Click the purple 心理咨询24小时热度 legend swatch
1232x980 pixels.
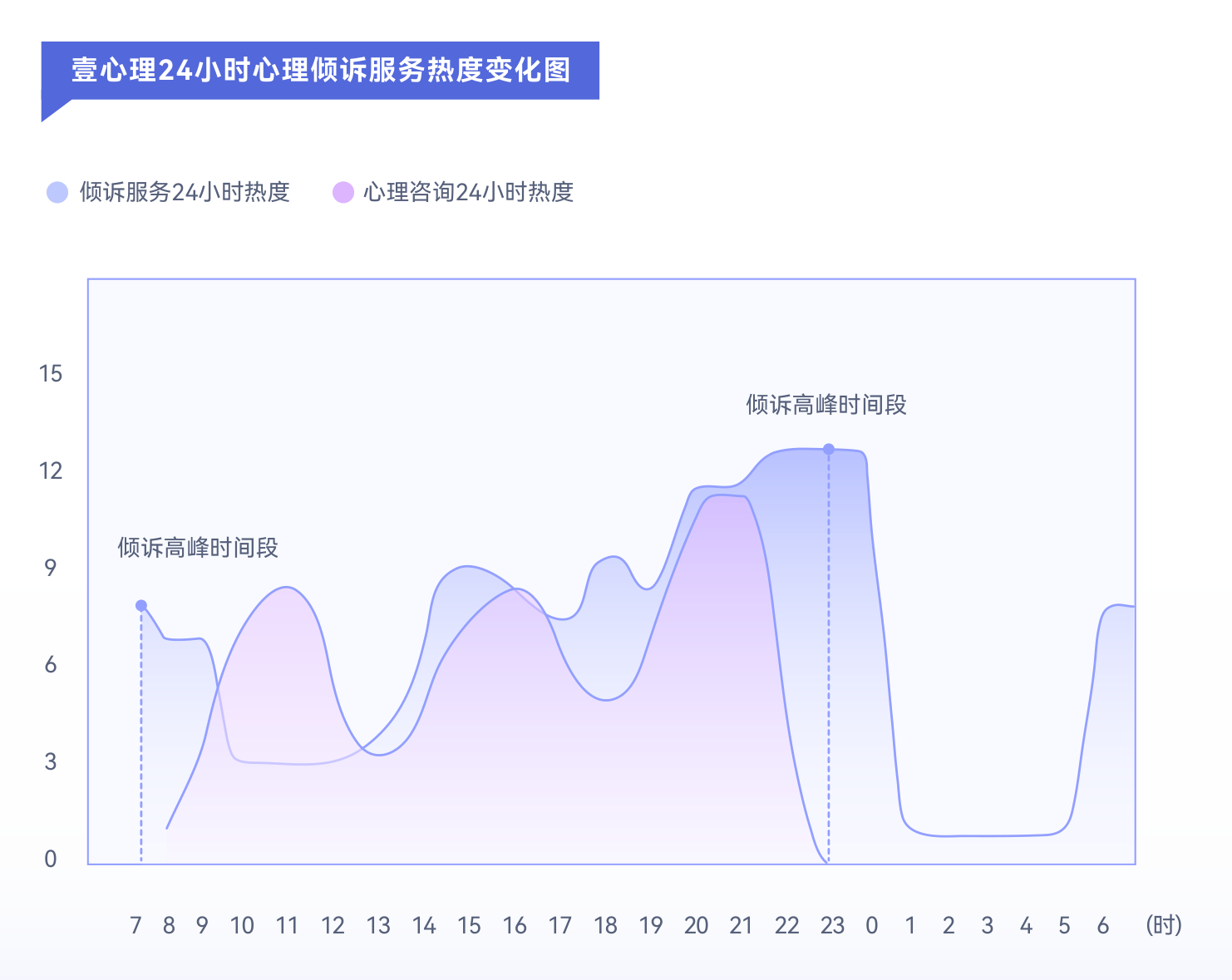click(343, 193)
